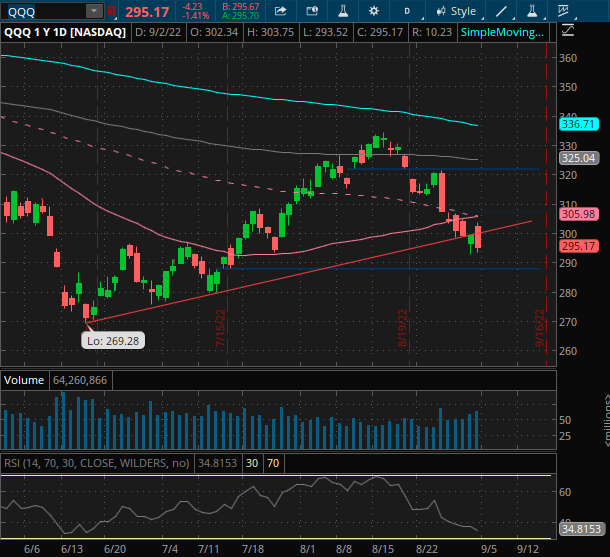Click the 260 price level on axis
The width and height of the screenshot is (610, 557).
[568, 351]
